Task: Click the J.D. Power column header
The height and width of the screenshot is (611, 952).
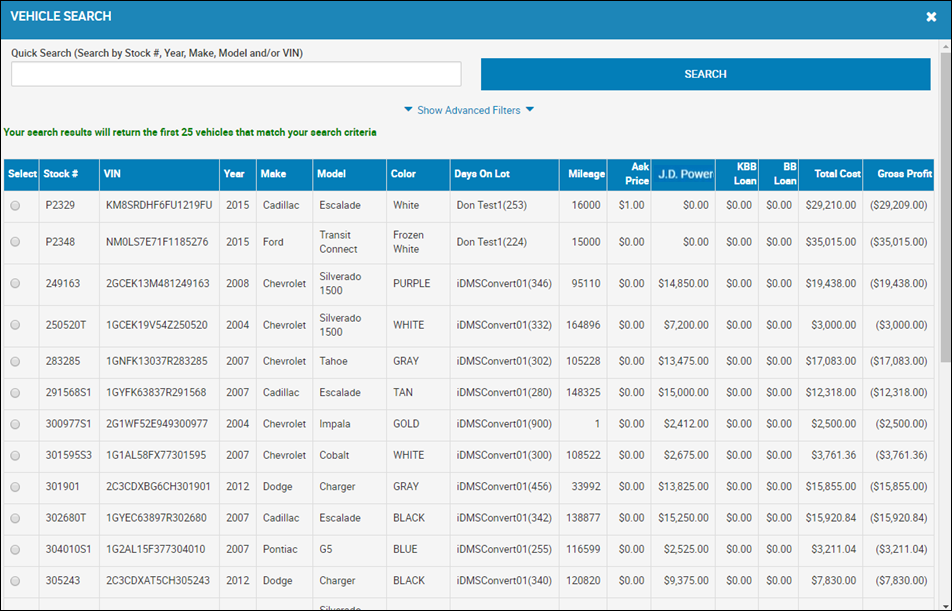Action: 685,174
